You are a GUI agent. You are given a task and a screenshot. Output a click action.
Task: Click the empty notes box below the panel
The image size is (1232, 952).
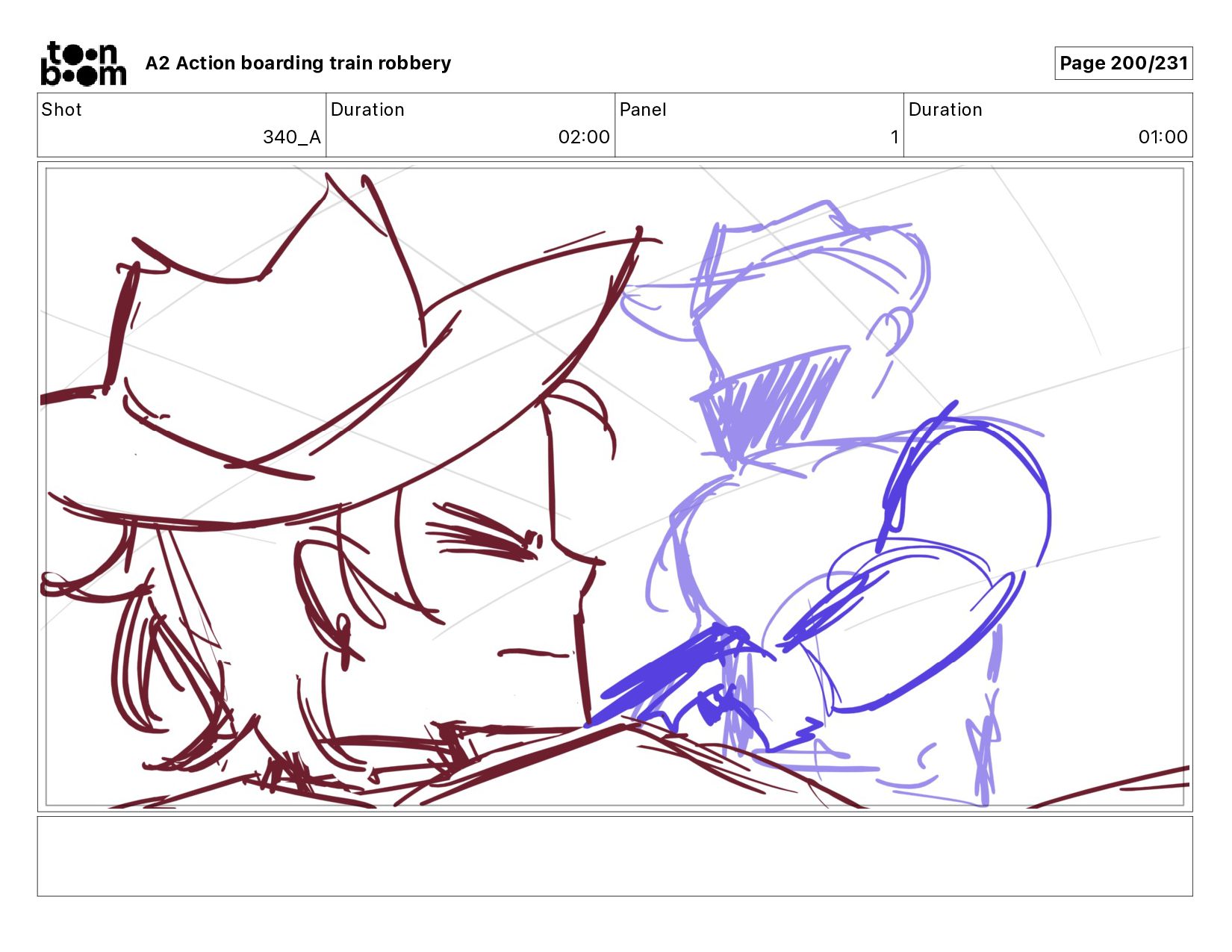tap(615, 856)
